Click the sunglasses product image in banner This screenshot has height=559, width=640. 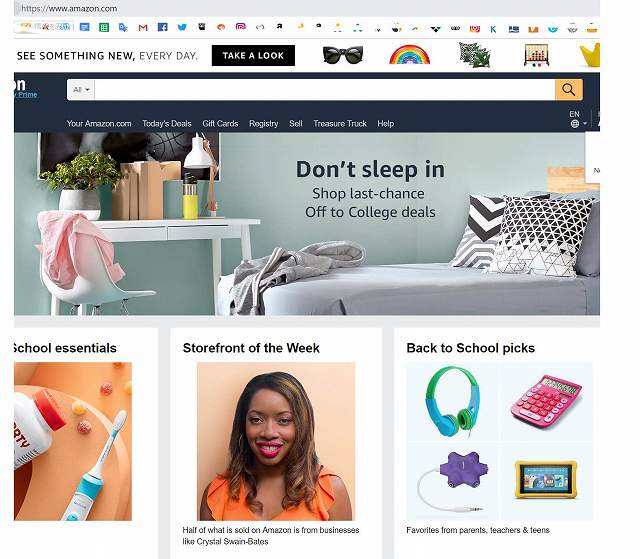coord(342,55)
